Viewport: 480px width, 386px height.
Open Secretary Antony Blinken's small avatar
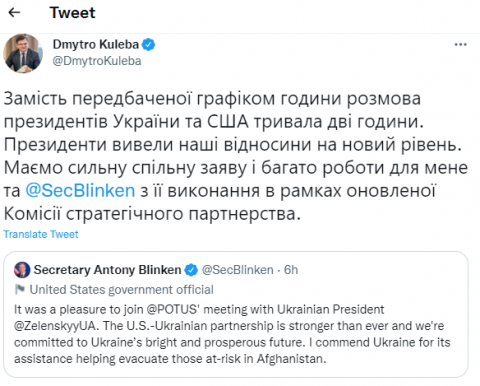coord(22,270)
